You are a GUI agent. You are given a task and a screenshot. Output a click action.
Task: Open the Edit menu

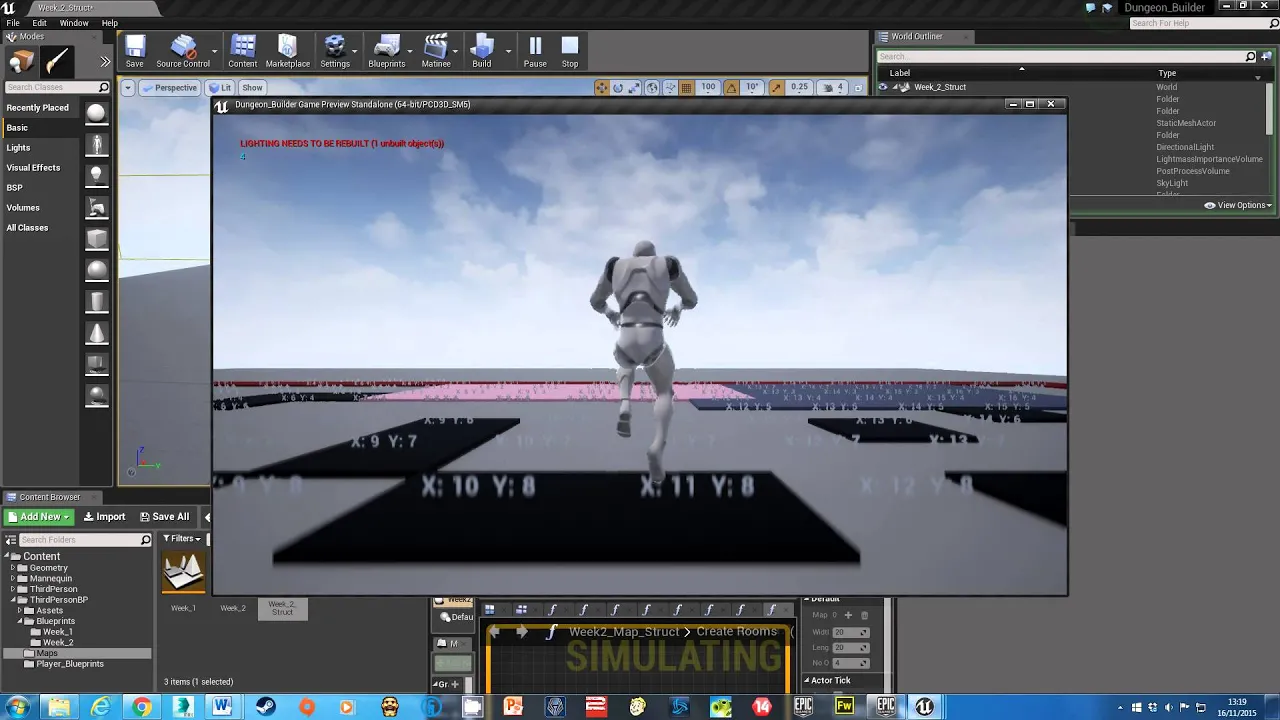(x=40, y=23)
